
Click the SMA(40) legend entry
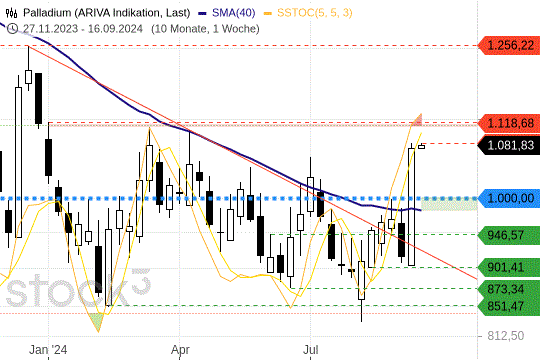227,13
